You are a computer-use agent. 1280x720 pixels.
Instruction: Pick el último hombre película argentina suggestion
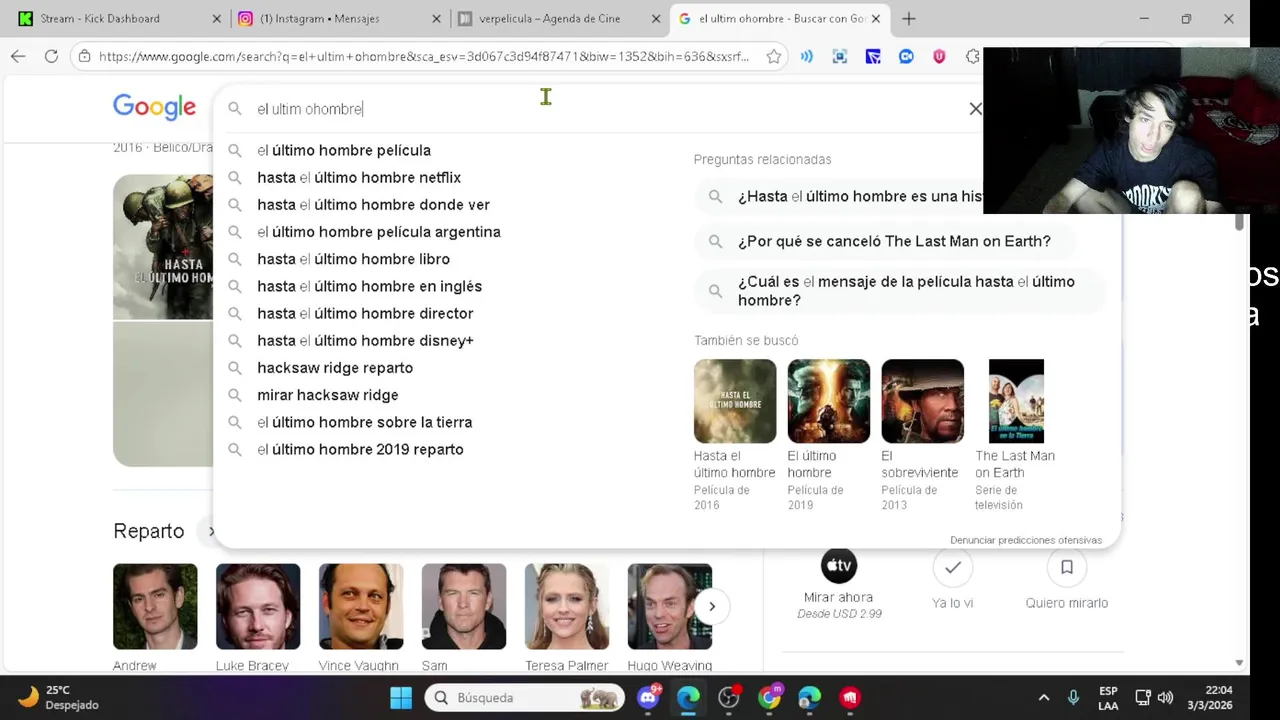(378, 232)
